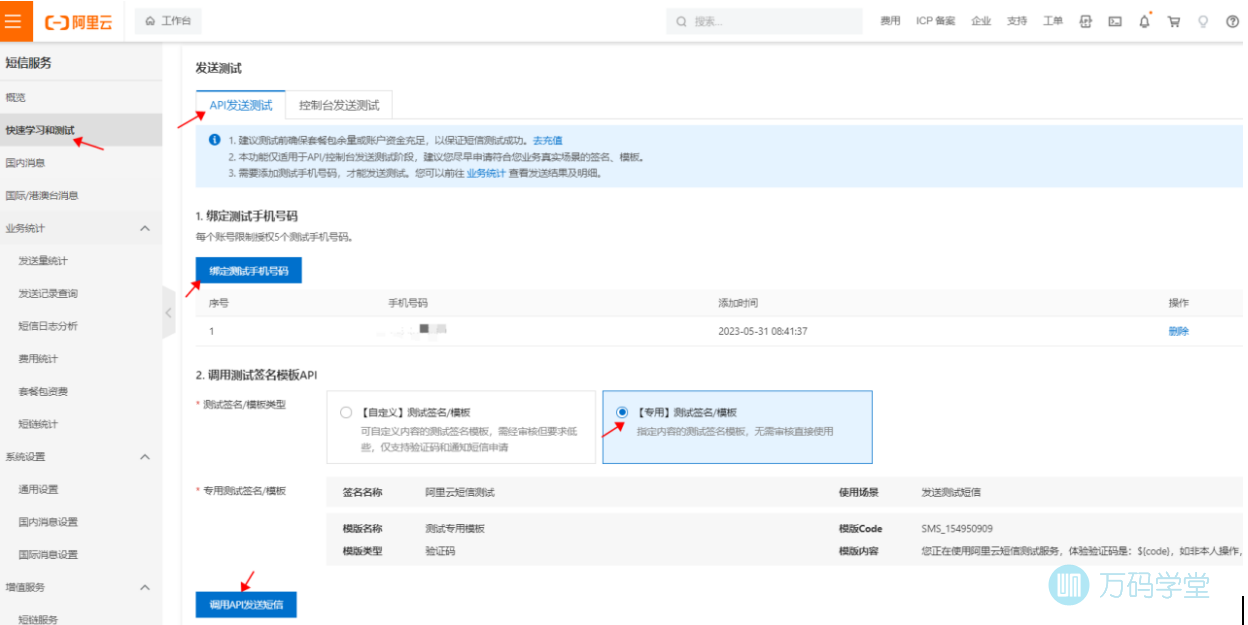
Task: Click the search box in top bar
Action: pos(764,21)
